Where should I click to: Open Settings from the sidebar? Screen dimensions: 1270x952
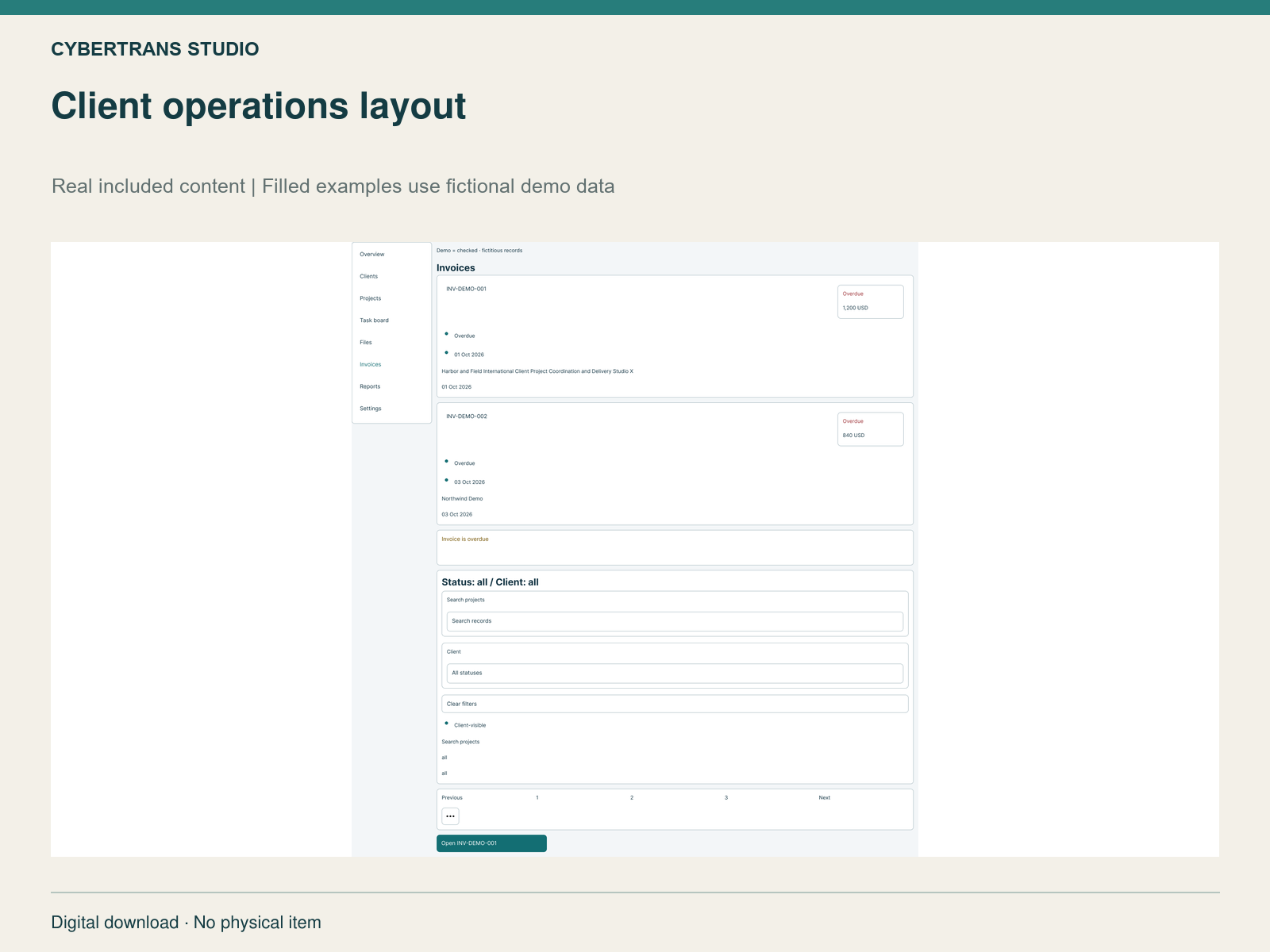[370, 409]
